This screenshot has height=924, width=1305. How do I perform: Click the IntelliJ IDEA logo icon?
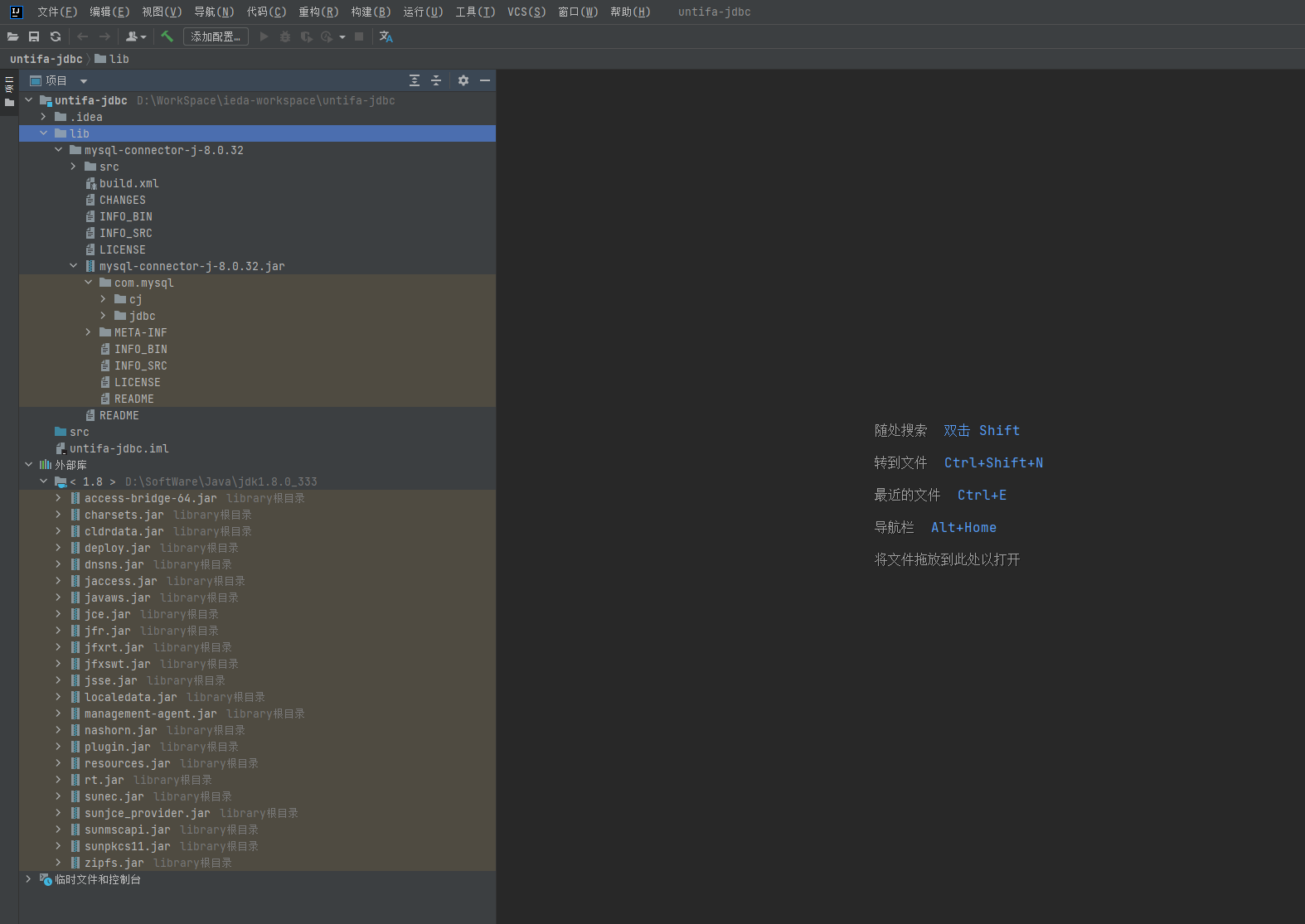[x=16, y=12]
